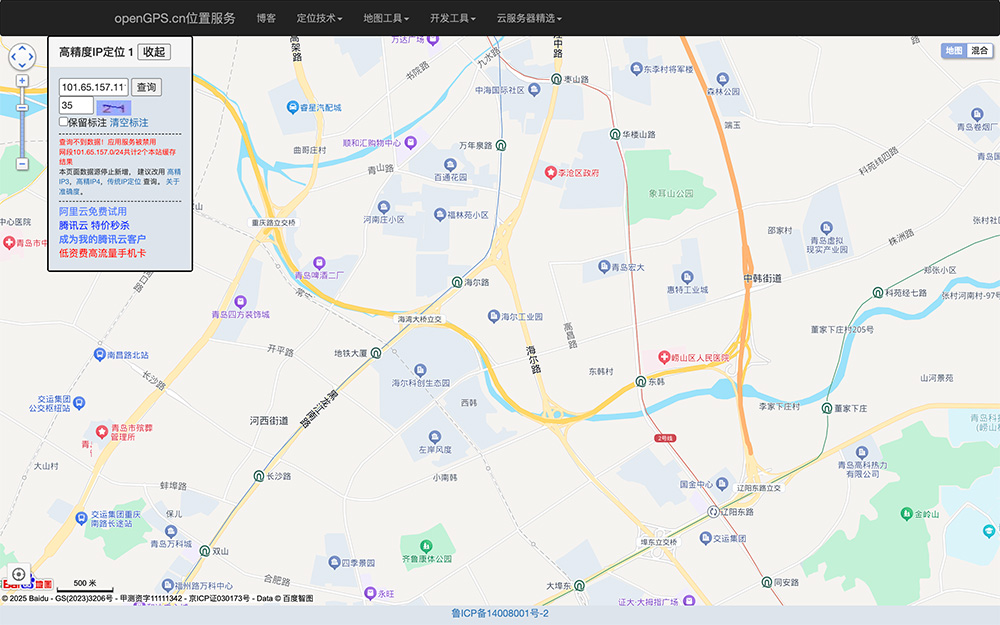Screen dimensions: 1000x625
Task: Click the 南昌路北站 bus station marker
Action: pos(99,354)
